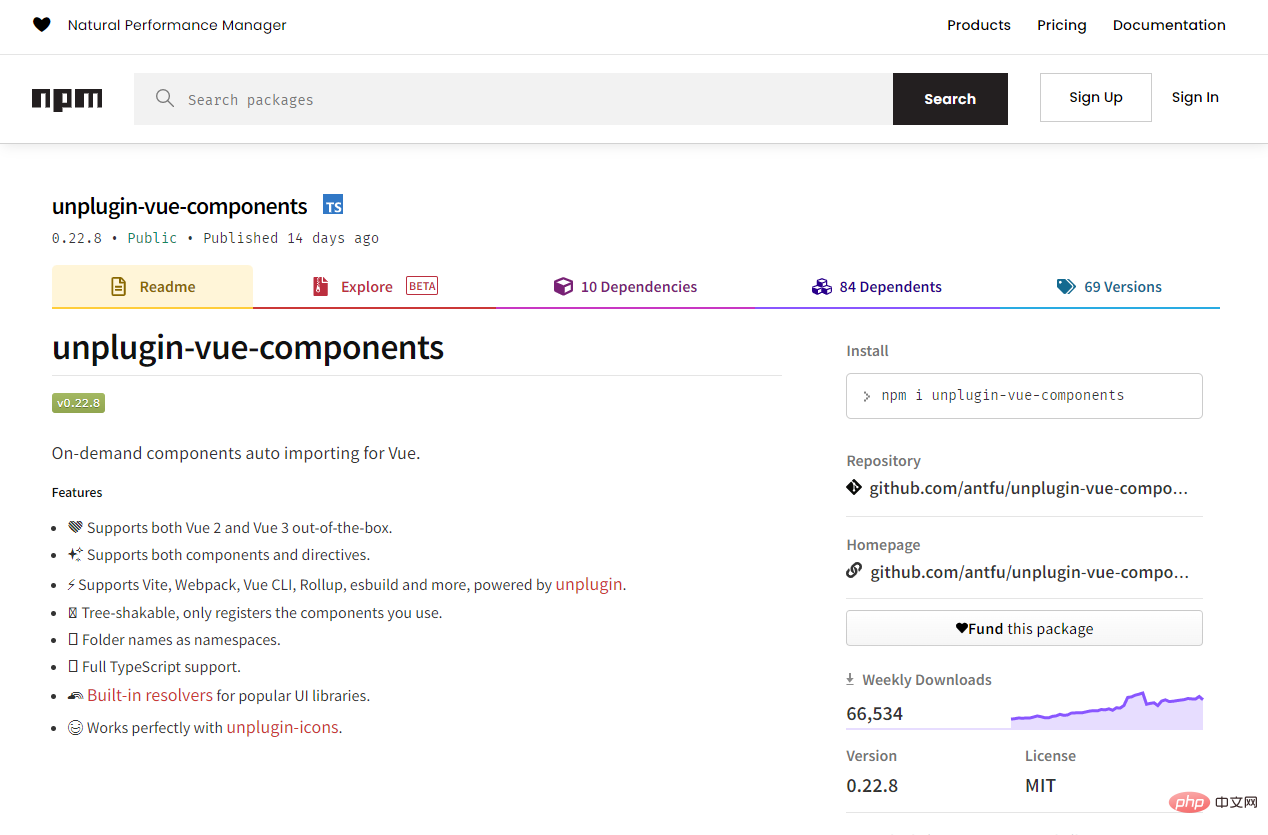The width and height of the screenshot is (1268, 835).
Task: Follow the Built-in resolvers link
Action: tap(150, 695)
